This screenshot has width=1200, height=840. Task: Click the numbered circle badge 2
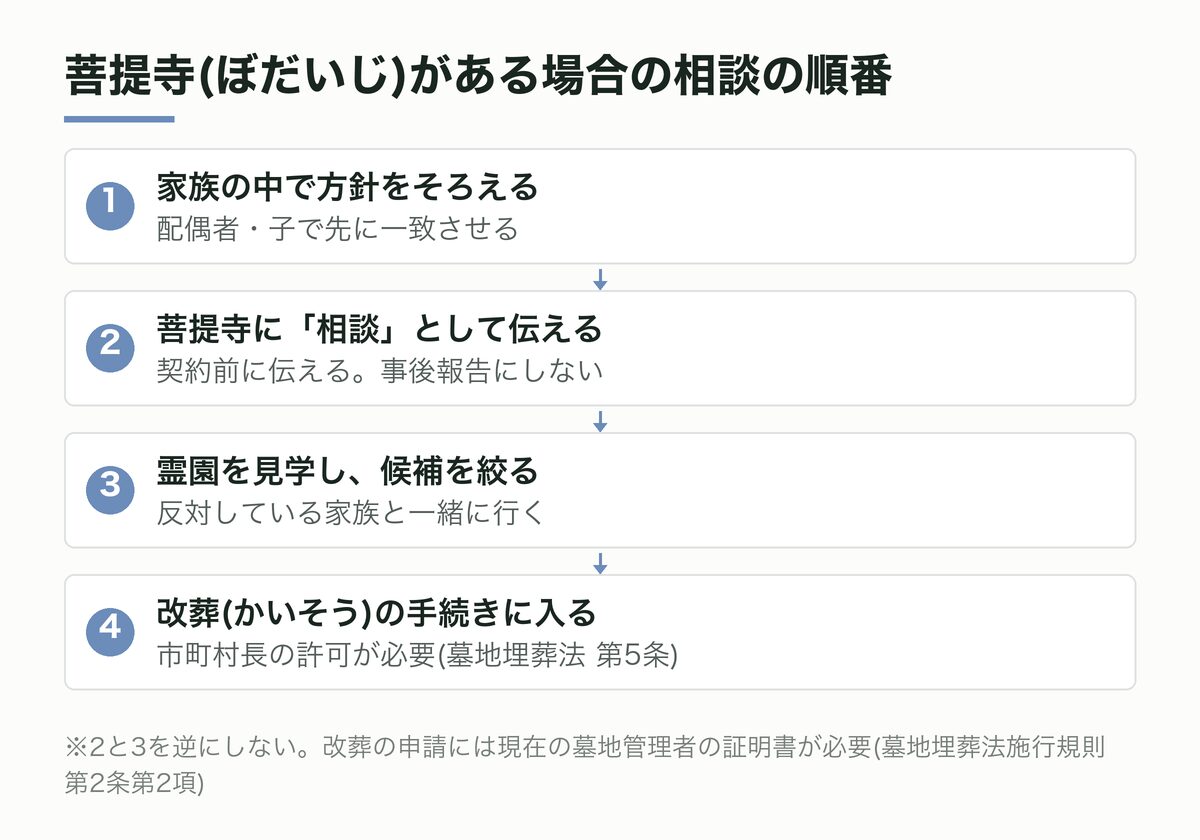click(110, 348)
